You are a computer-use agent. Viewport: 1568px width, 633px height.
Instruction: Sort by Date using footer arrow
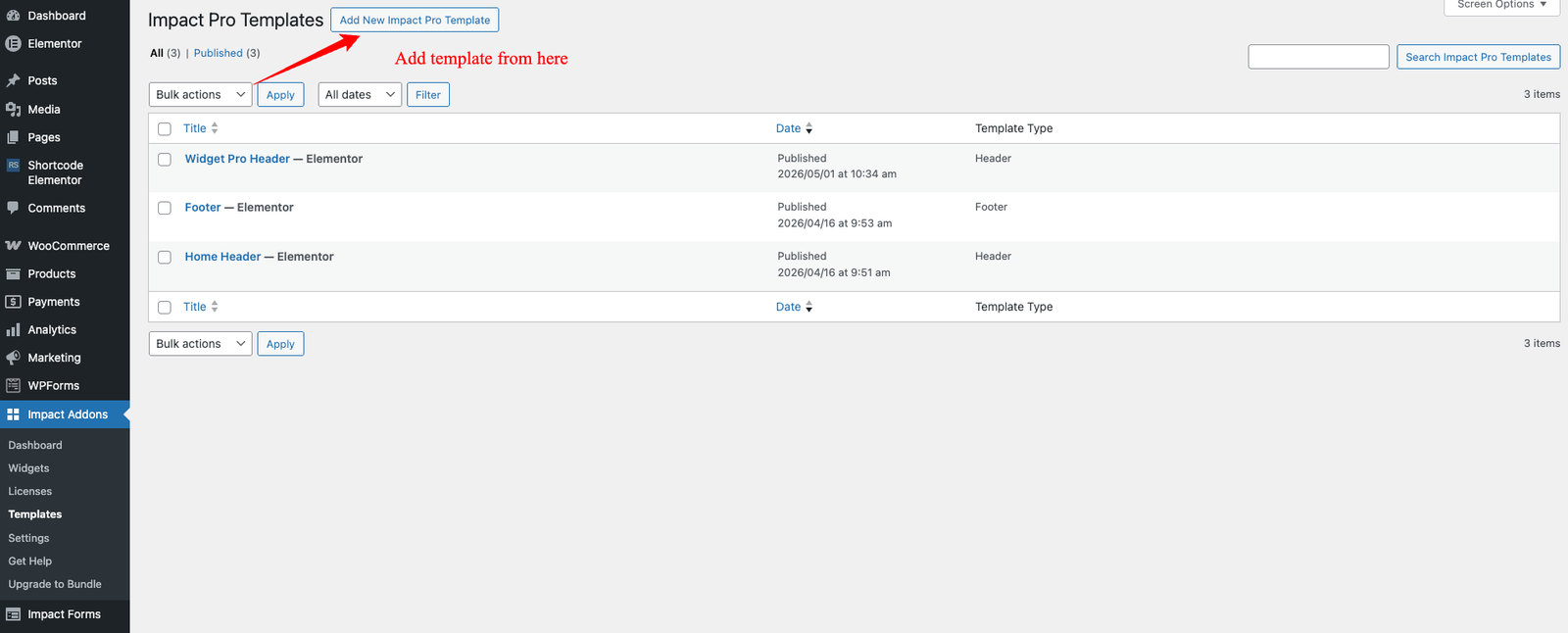pyautogui.click(x=808, y=307)
